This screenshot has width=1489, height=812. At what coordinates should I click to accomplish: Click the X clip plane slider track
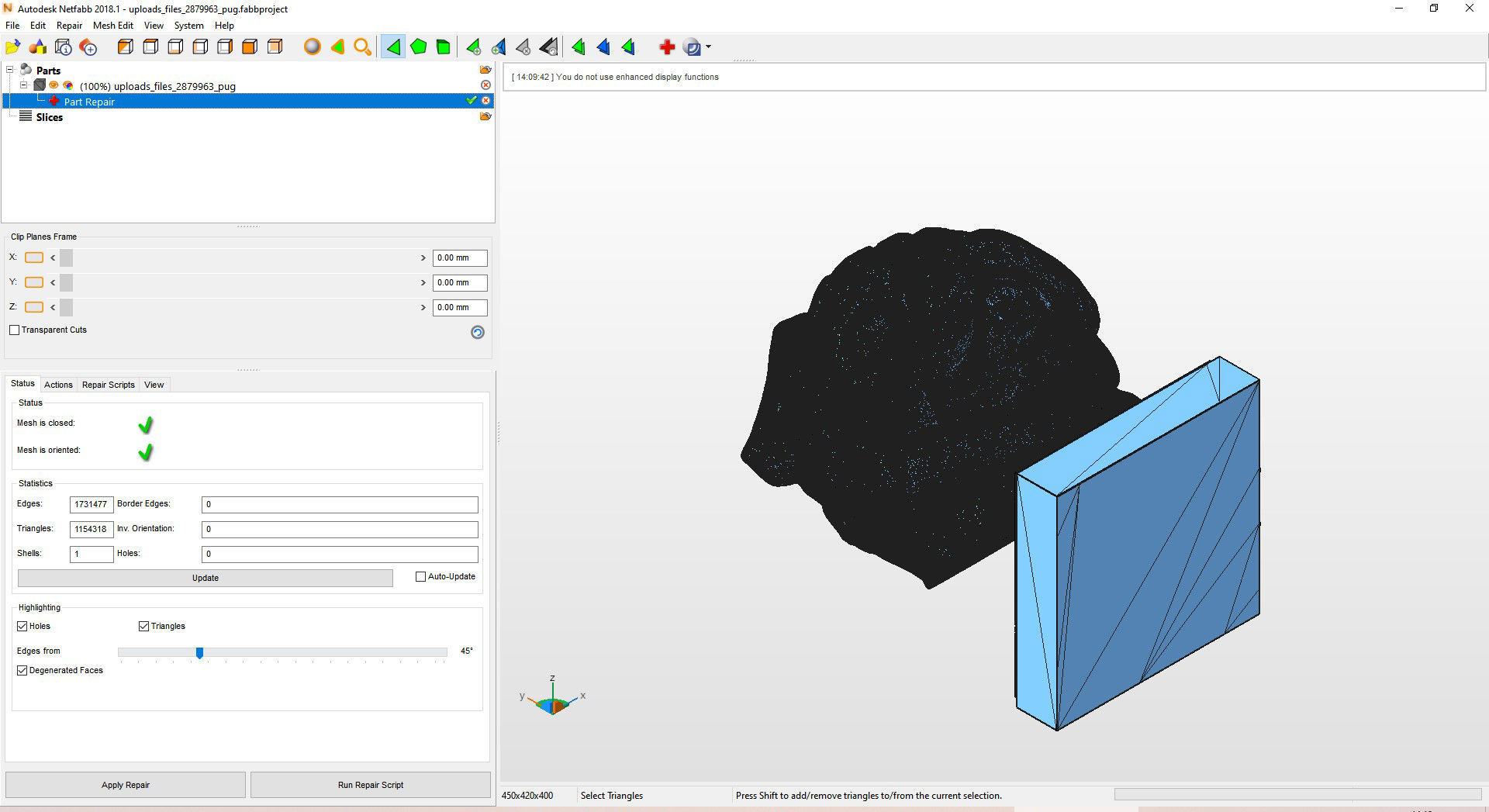[238, 257]
